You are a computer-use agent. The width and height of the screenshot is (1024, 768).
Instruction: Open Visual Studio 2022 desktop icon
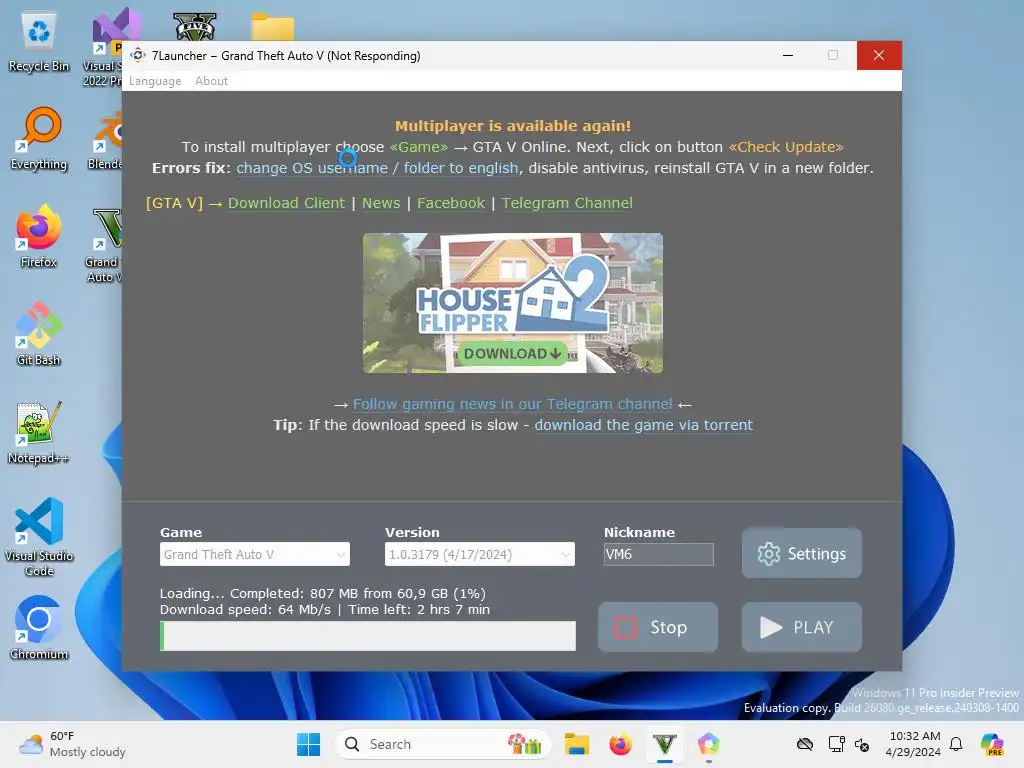[x=103, y=47]
